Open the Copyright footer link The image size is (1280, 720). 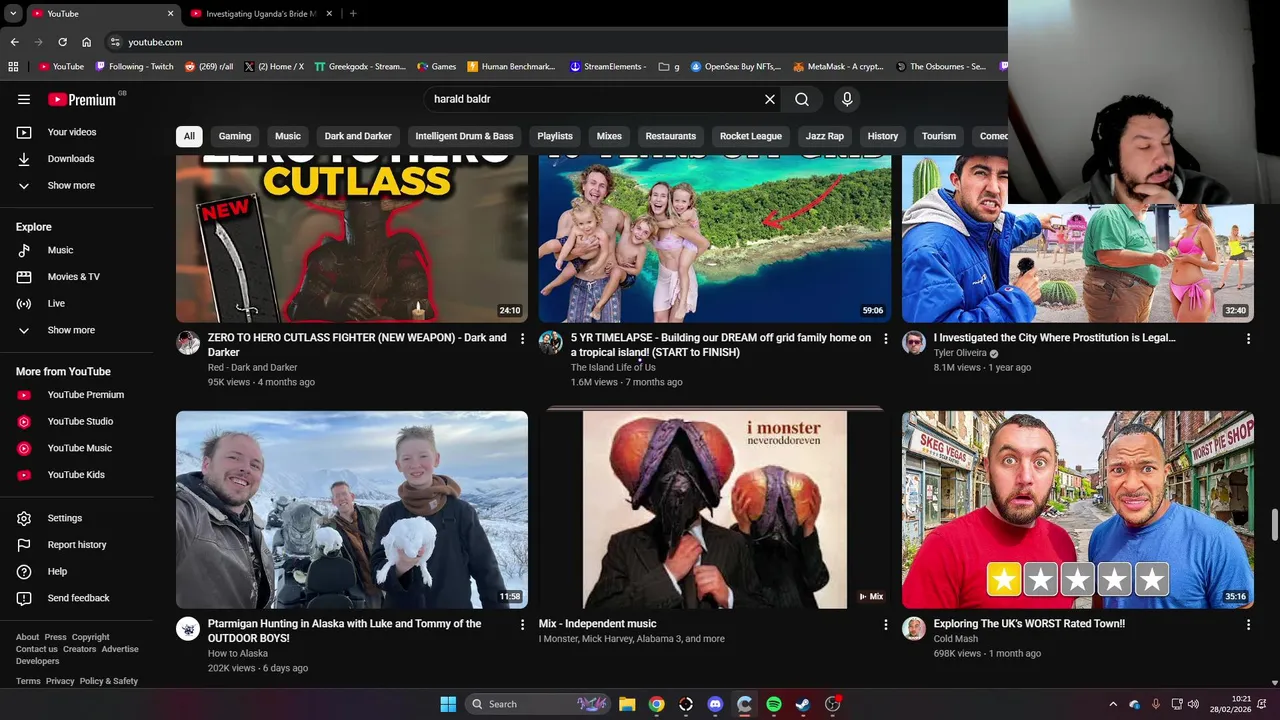click(90, 637)
